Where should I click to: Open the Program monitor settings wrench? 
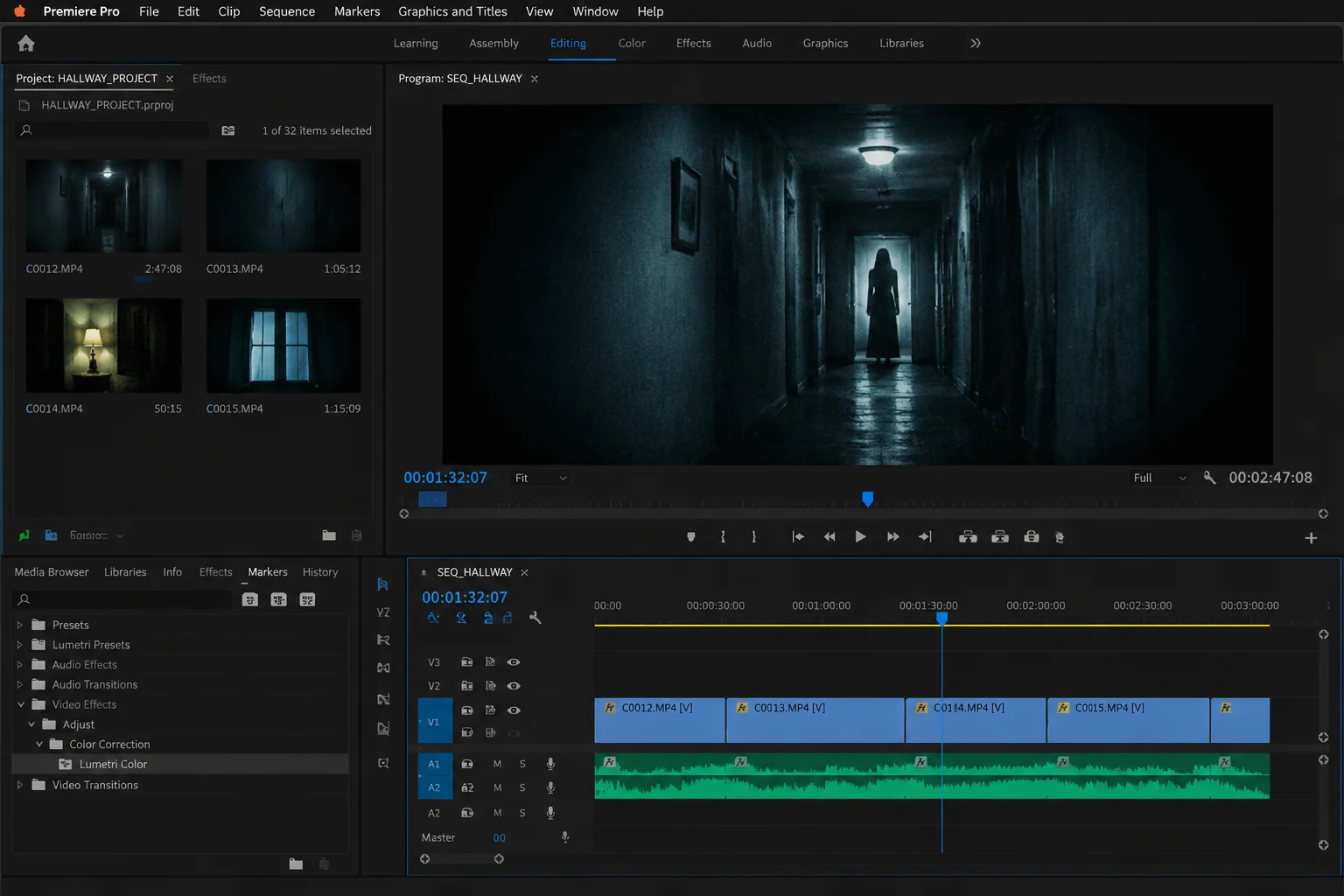(1209, 477)
